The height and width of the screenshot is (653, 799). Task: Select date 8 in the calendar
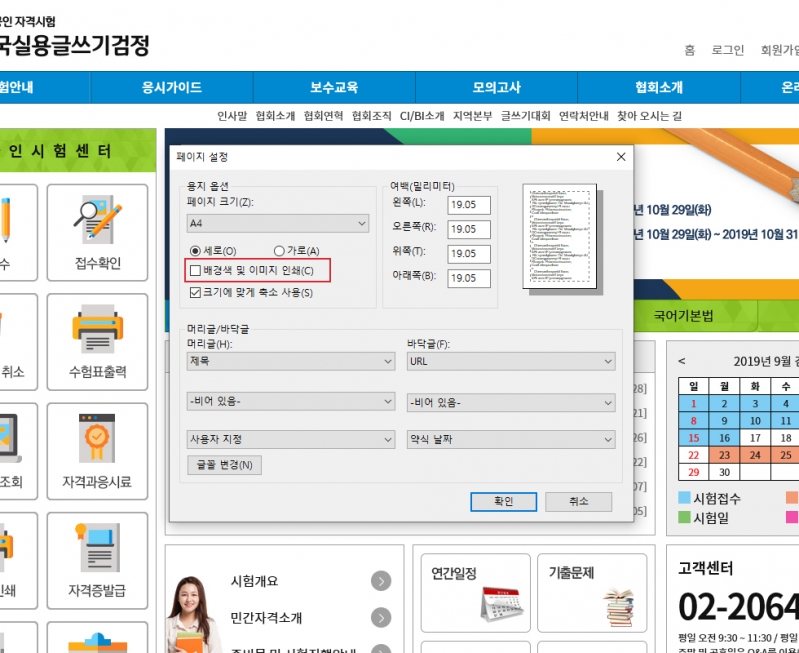[694, 421]
